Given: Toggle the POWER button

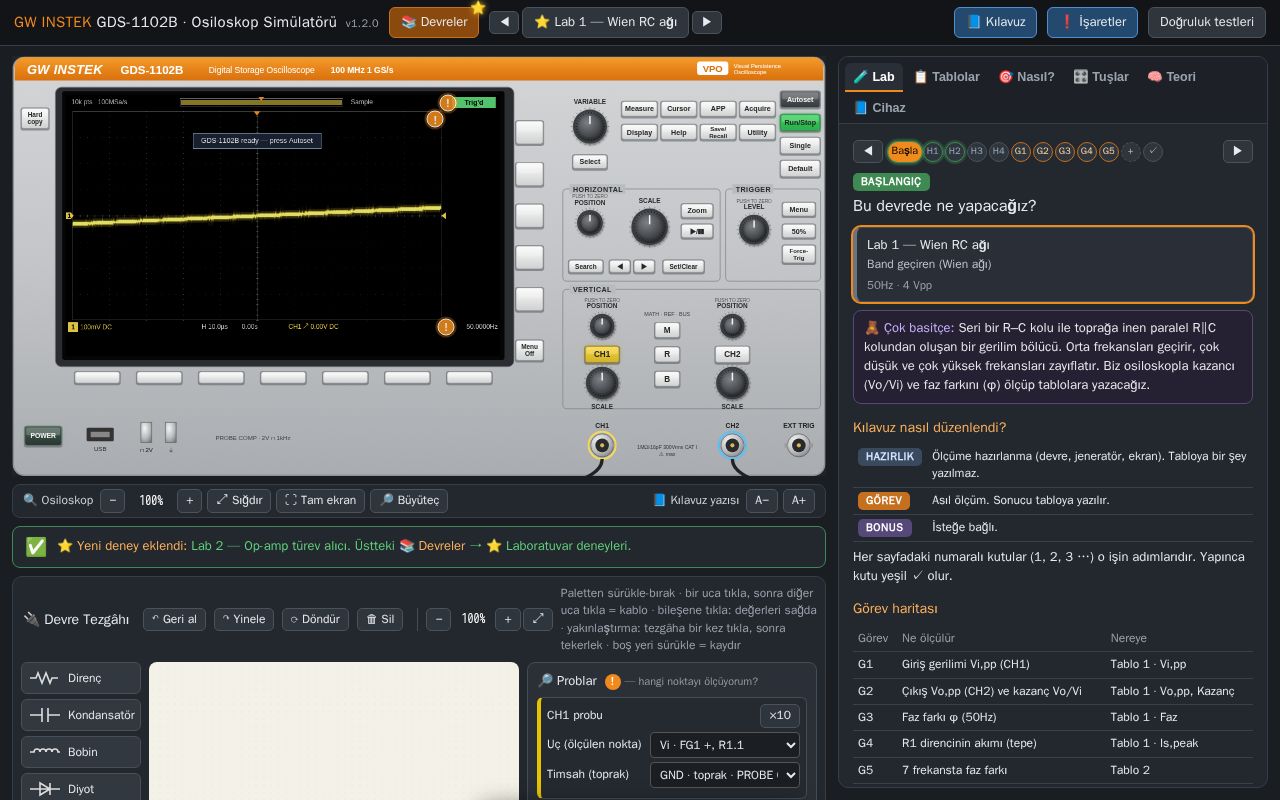Looking at the screenshot, I should tap(43, 435).
